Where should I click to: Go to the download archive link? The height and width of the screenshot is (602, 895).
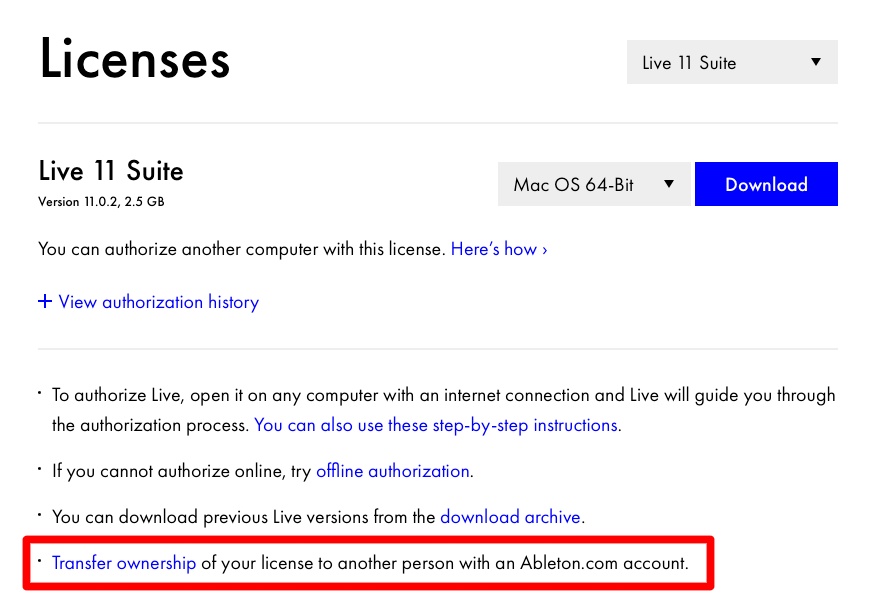[x=510, y=517]
